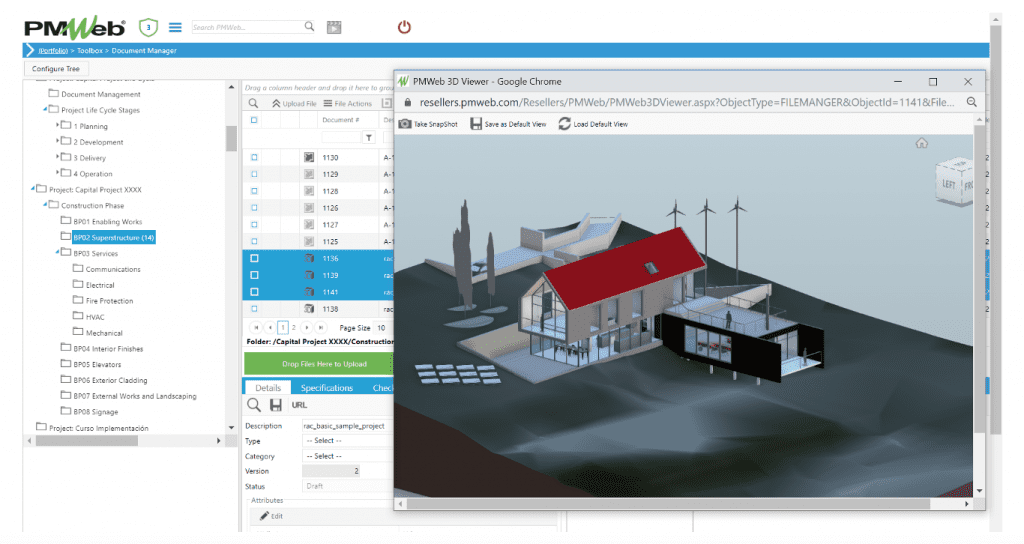
Task: Click the Description field in details panel
Action: point(347,426)
